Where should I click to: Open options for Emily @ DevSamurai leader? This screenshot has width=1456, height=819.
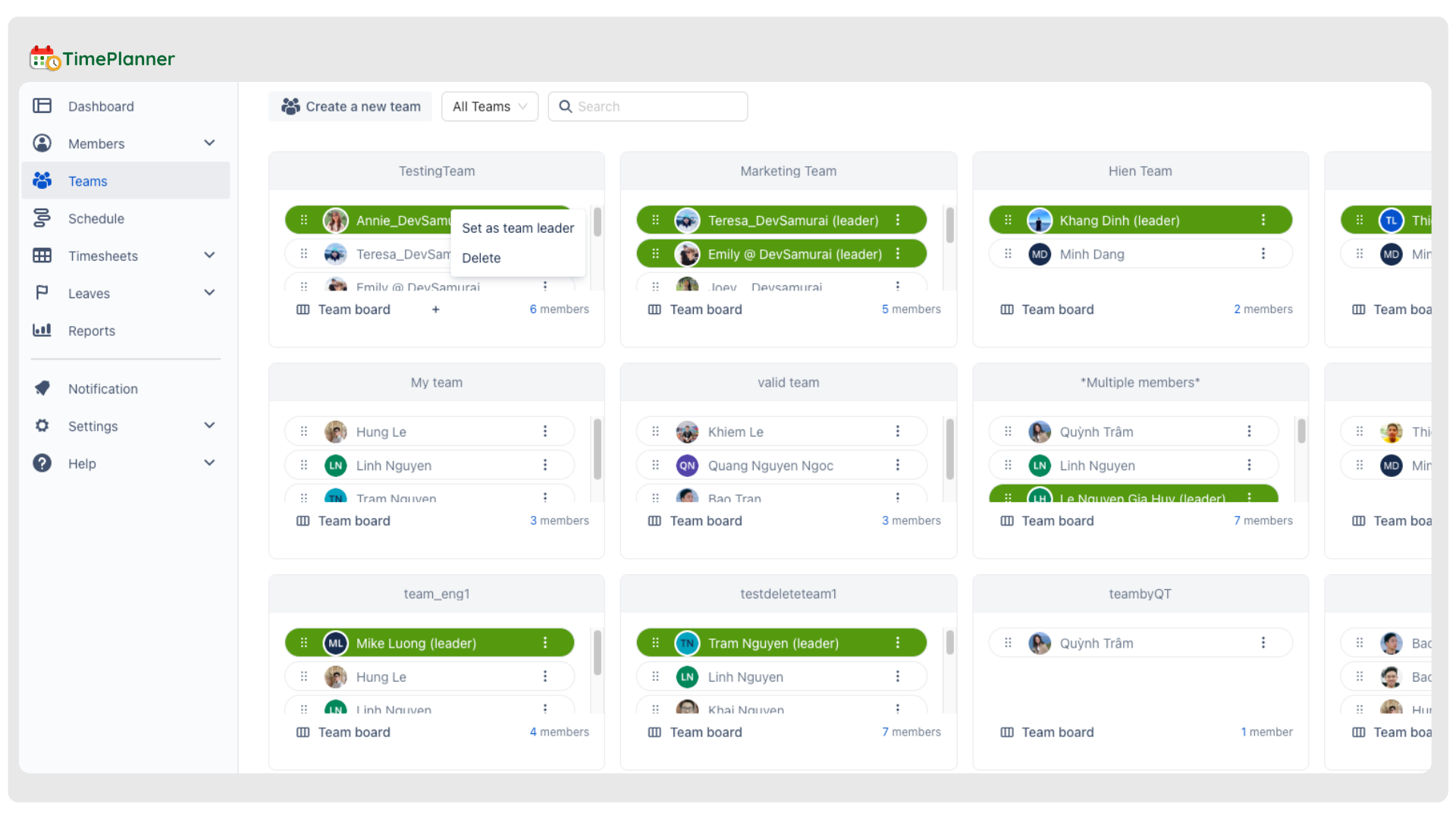pos(898,254)
